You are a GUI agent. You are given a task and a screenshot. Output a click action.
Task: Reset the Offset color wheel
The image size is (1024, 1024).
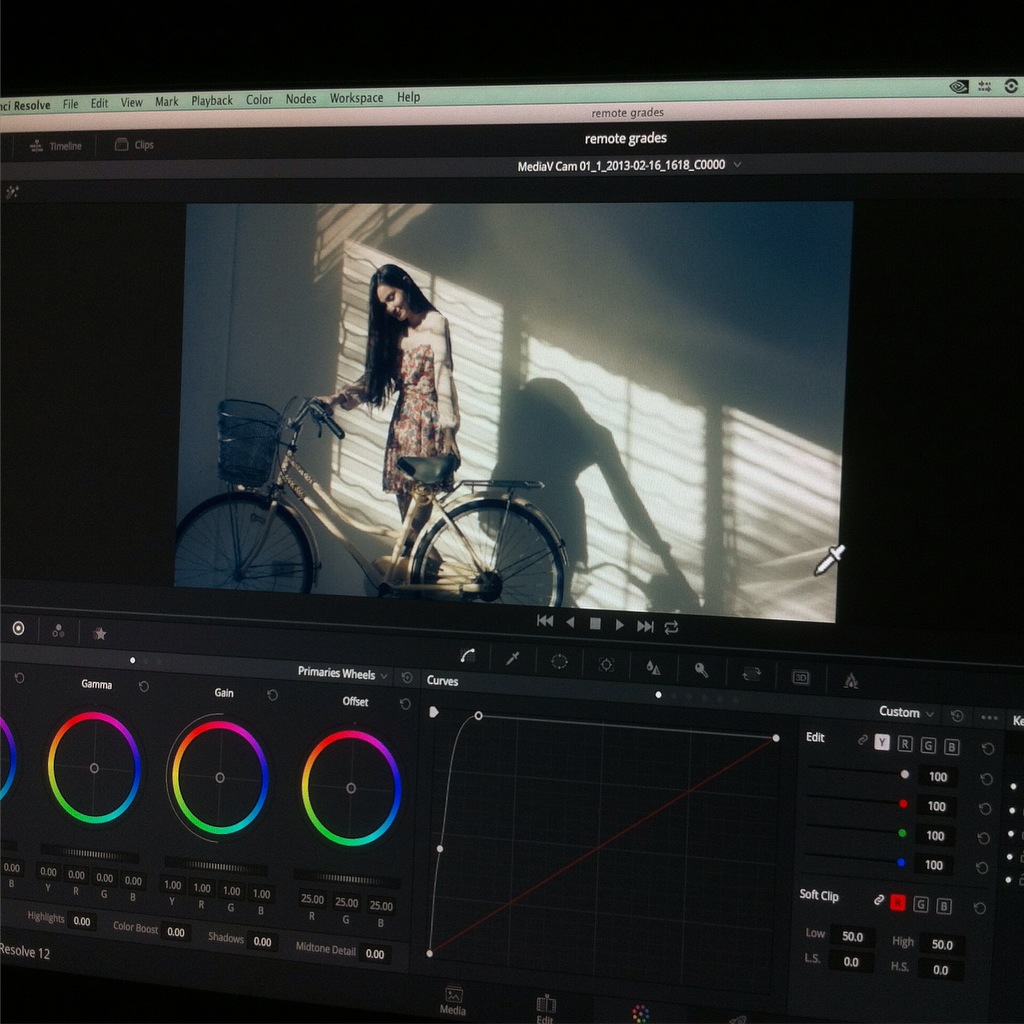[405, 703]
